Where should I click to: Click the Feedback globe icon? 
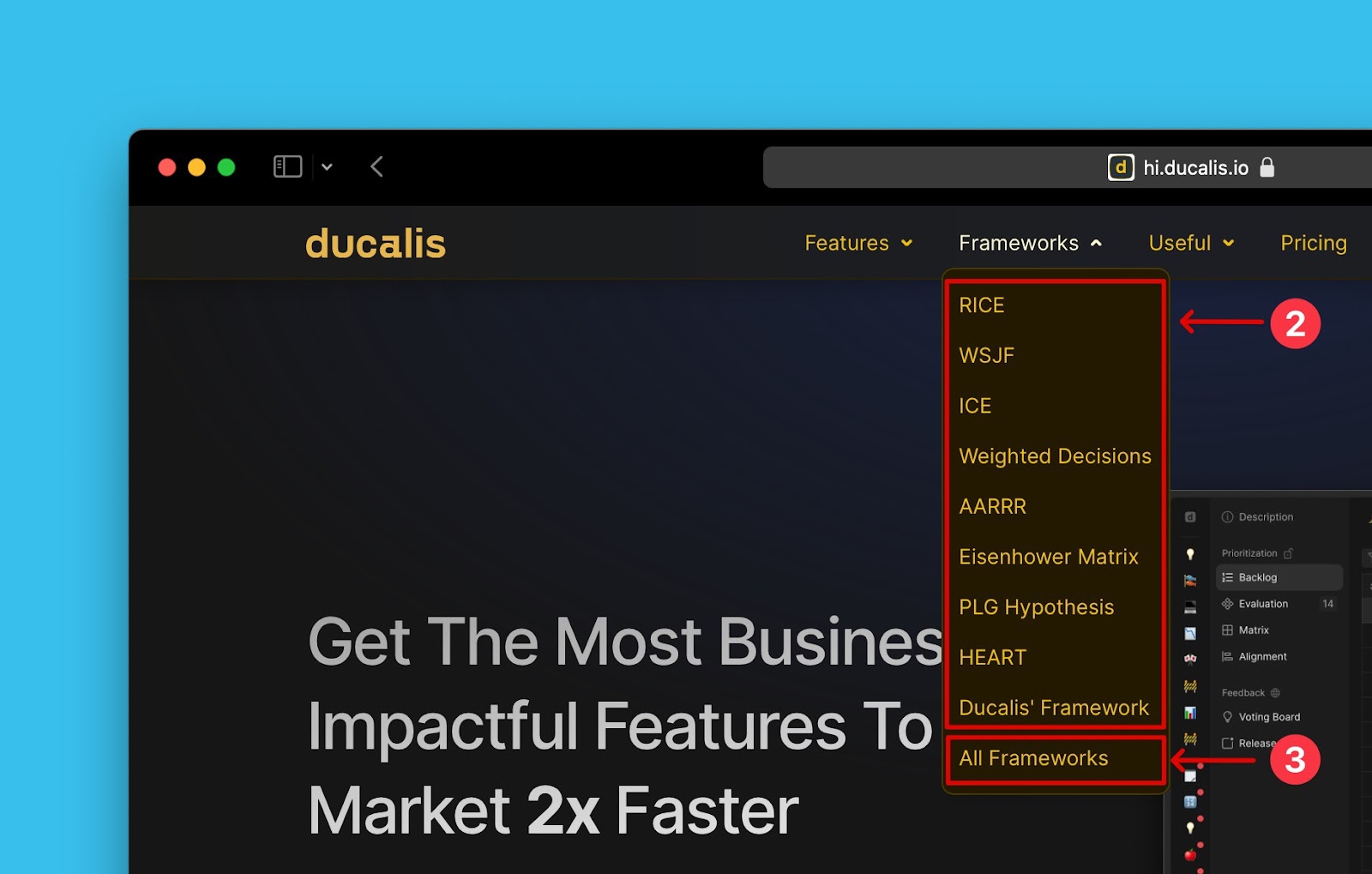click(x=1274, y=693)
